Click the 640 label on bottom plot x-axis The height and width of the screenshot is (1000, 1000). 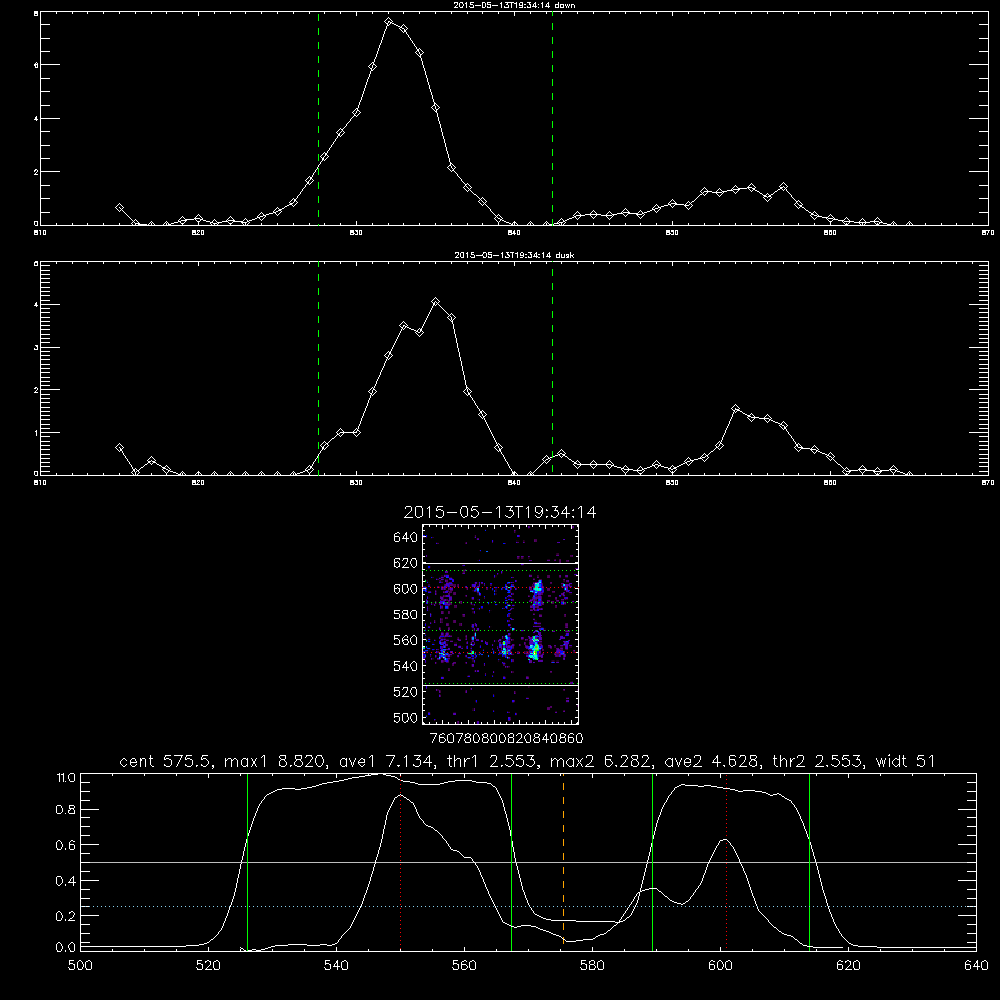coord(976,966)
